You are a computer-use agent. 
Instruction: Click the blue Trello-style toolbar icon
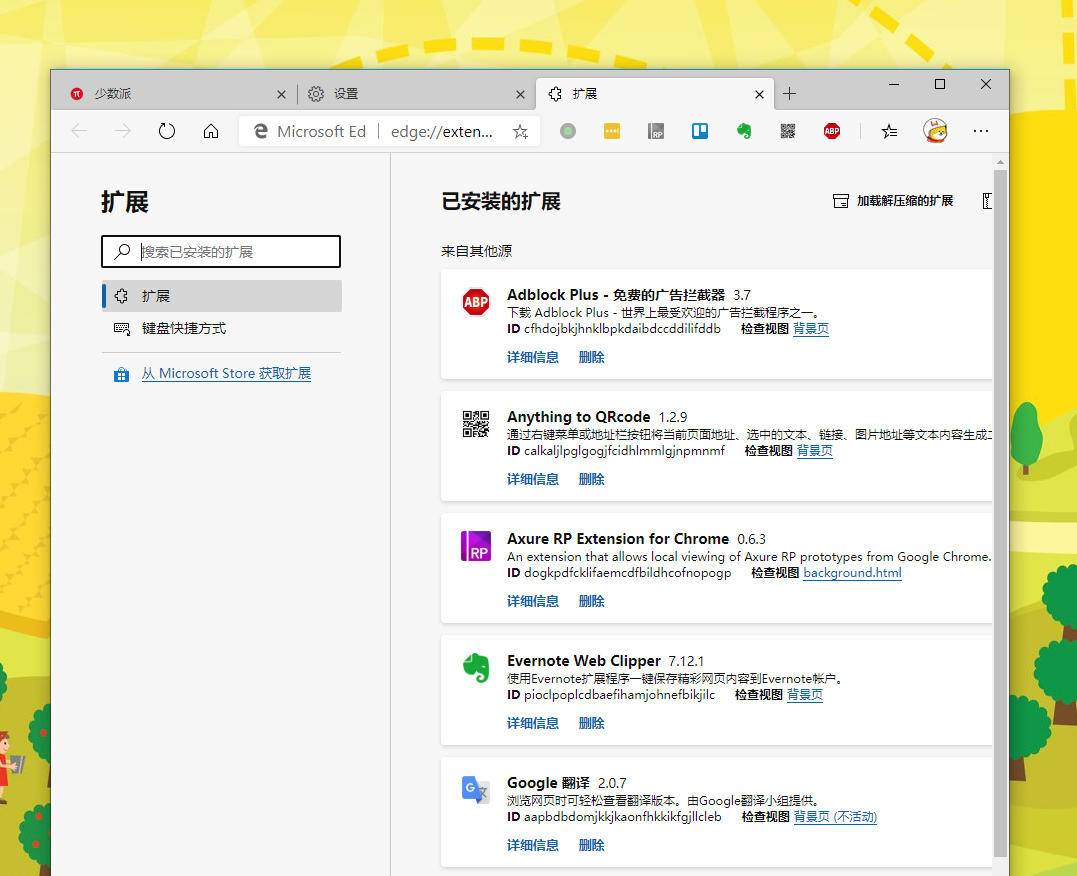[700, 131]
